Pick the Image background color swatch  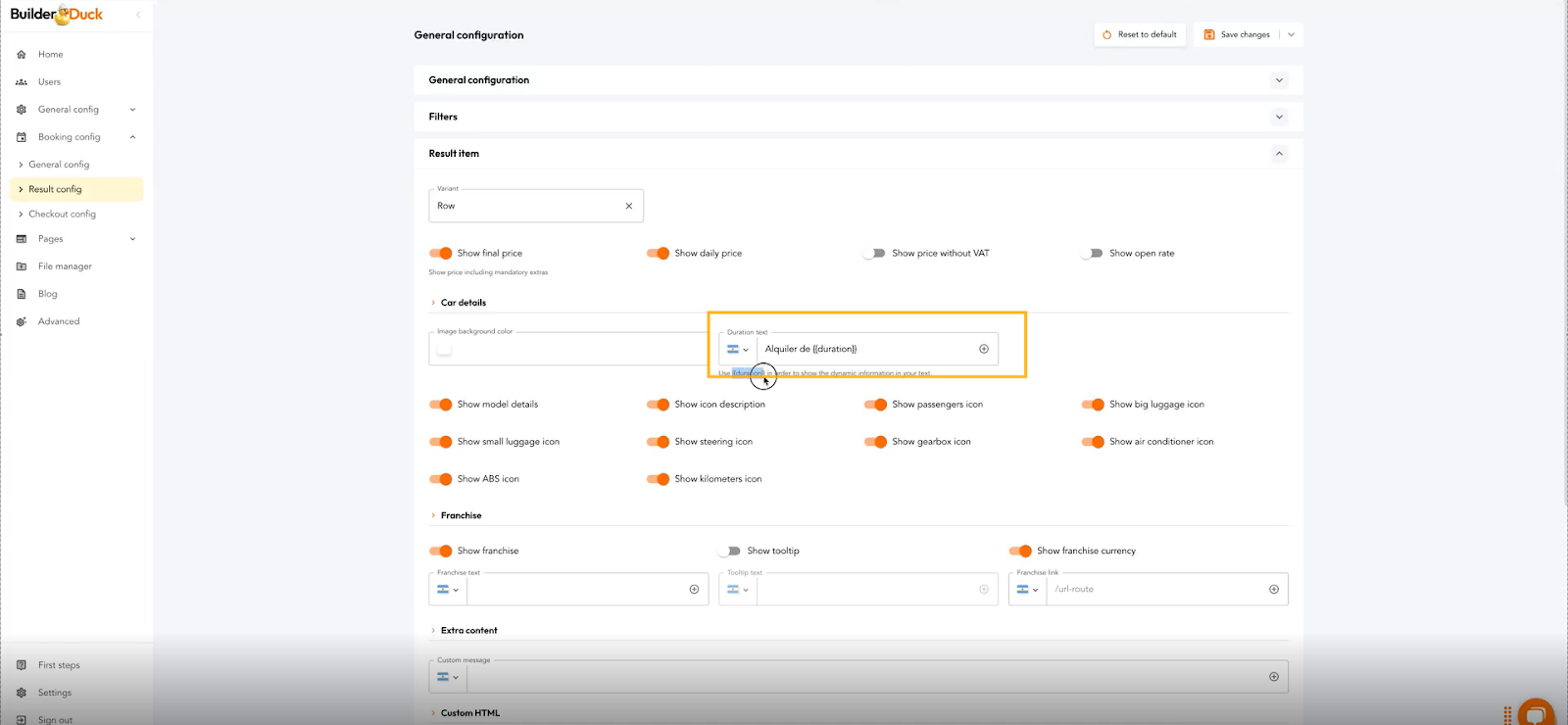coord(445,349)
